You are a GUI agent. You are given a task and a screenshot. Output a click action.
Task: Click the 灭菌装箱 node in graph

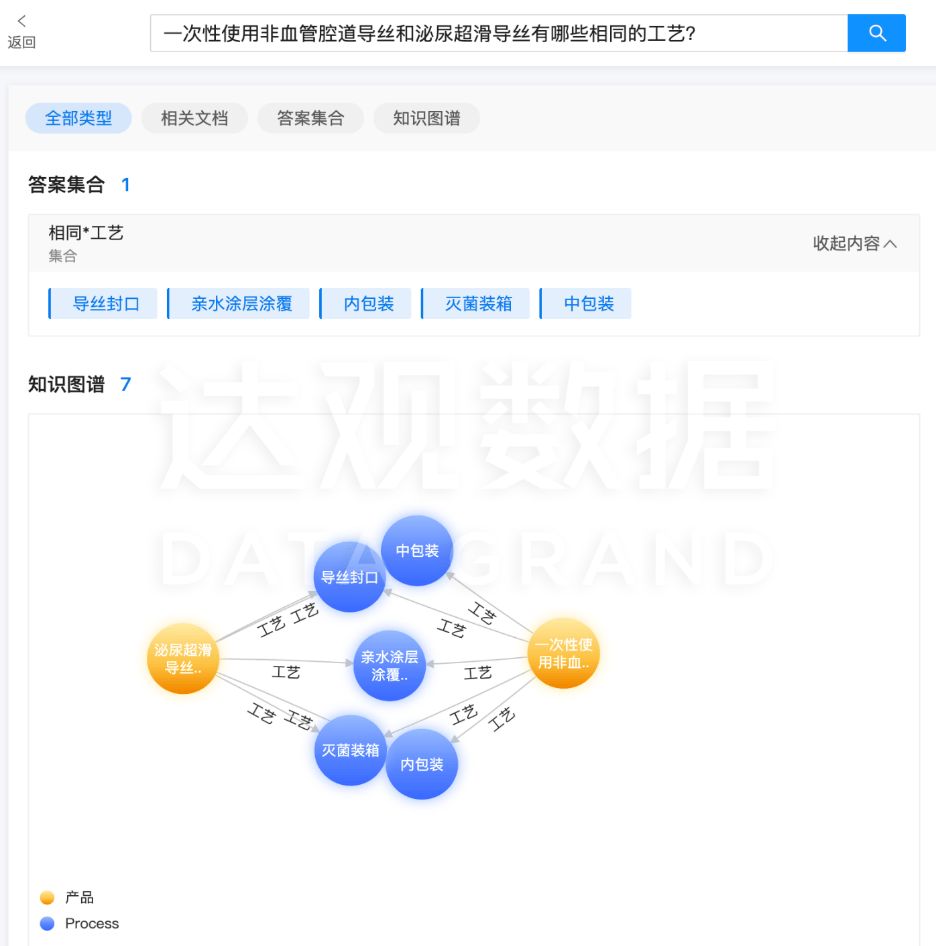tap(349, 750)
